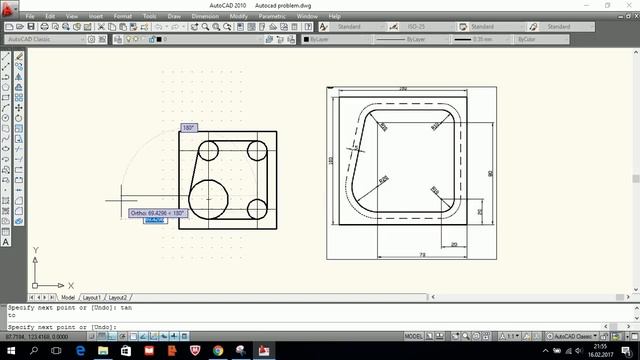The height and width of the screenshot is (360, 640).
Task: Activate the Zoom Window tool
Action: 216,27
